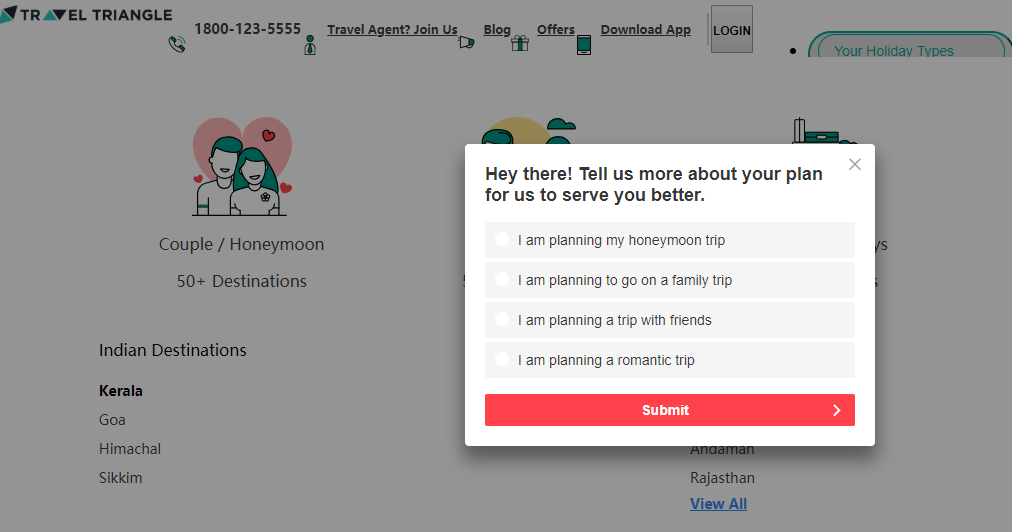Click the 50+ Destinations text
The image size is (1012, 532).
point(242,281)
